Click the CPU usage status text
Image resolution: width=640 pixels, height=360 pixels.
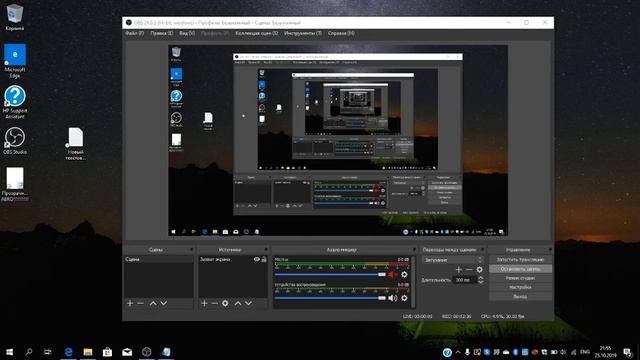pos(502,316)
